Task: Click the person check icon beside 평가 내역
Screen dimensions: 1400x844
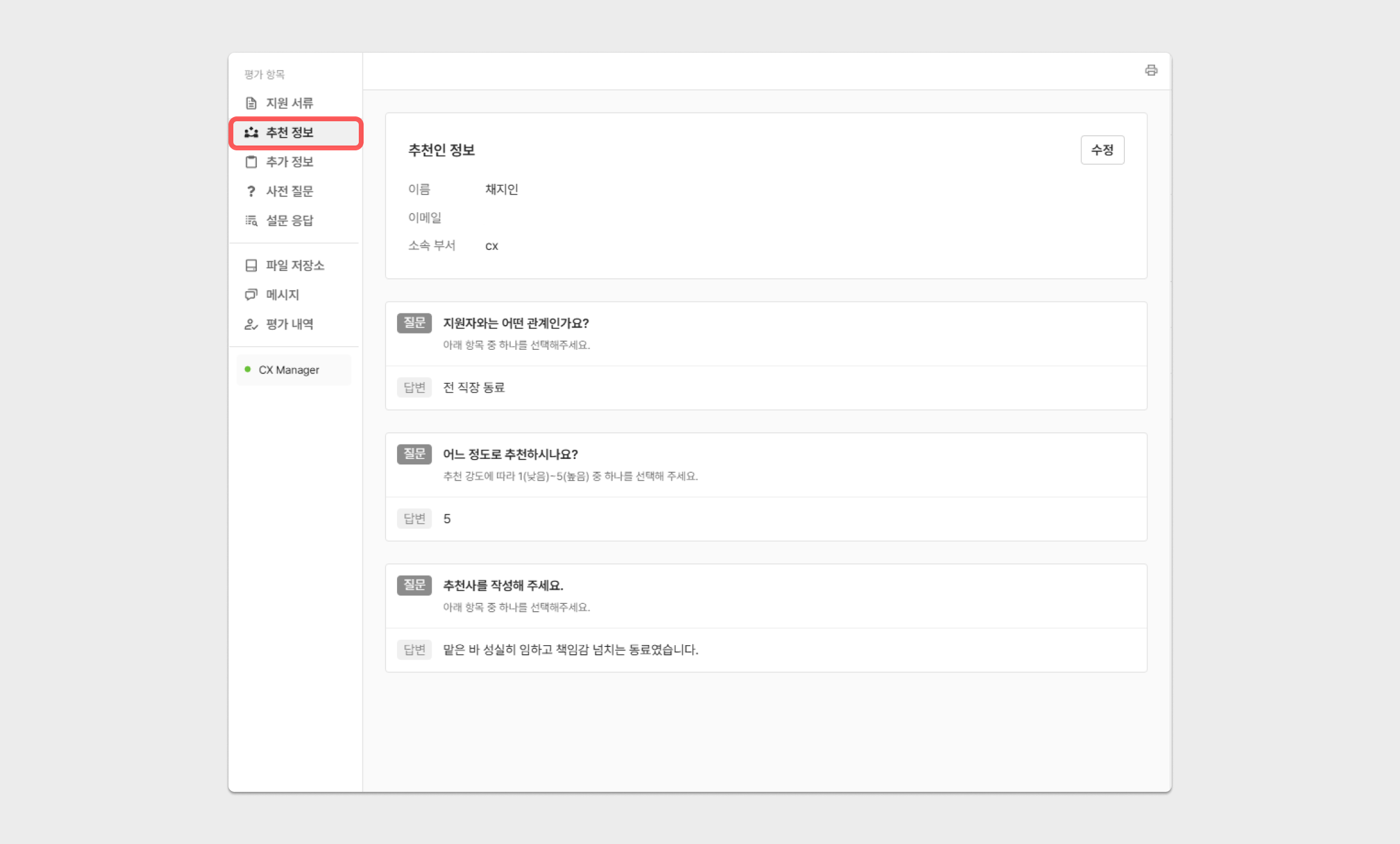Action: [x=251, y=324]
